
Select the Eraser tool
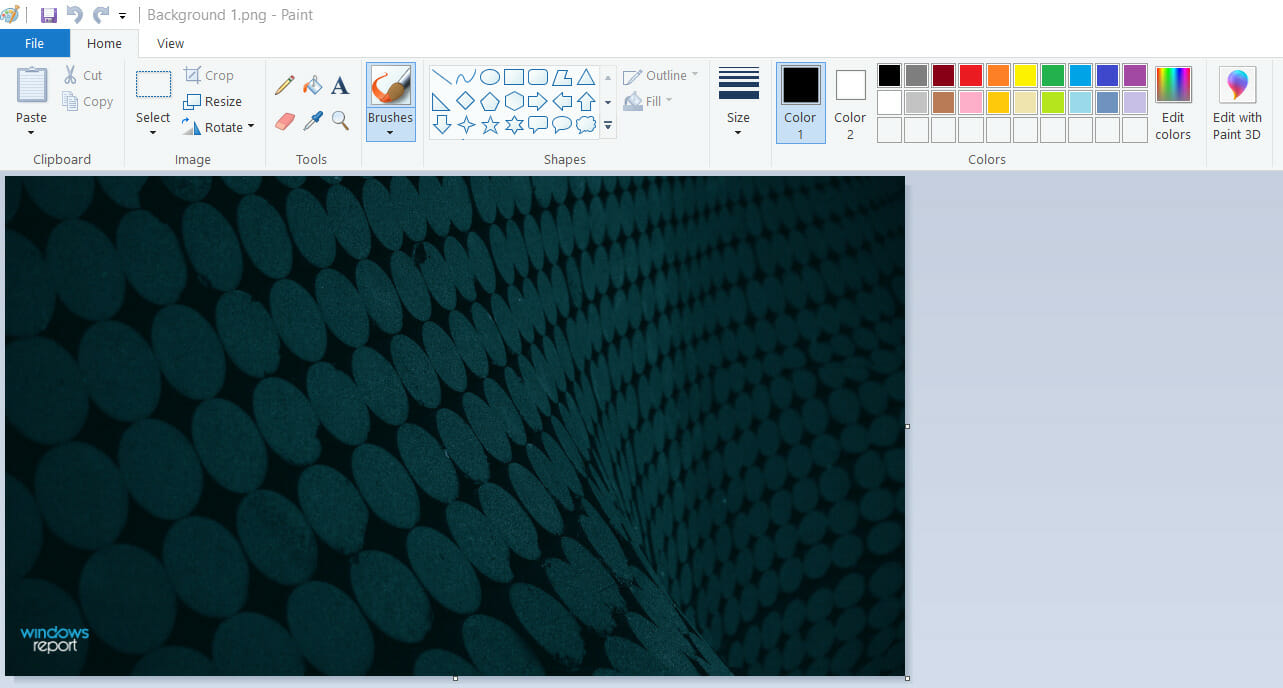point(285,121)
